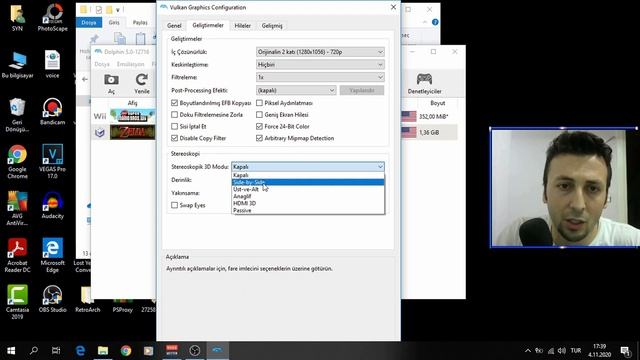640x360 pixels.
Task: Click Afiş column header in Dolphin
Action: tap(132, 103)
